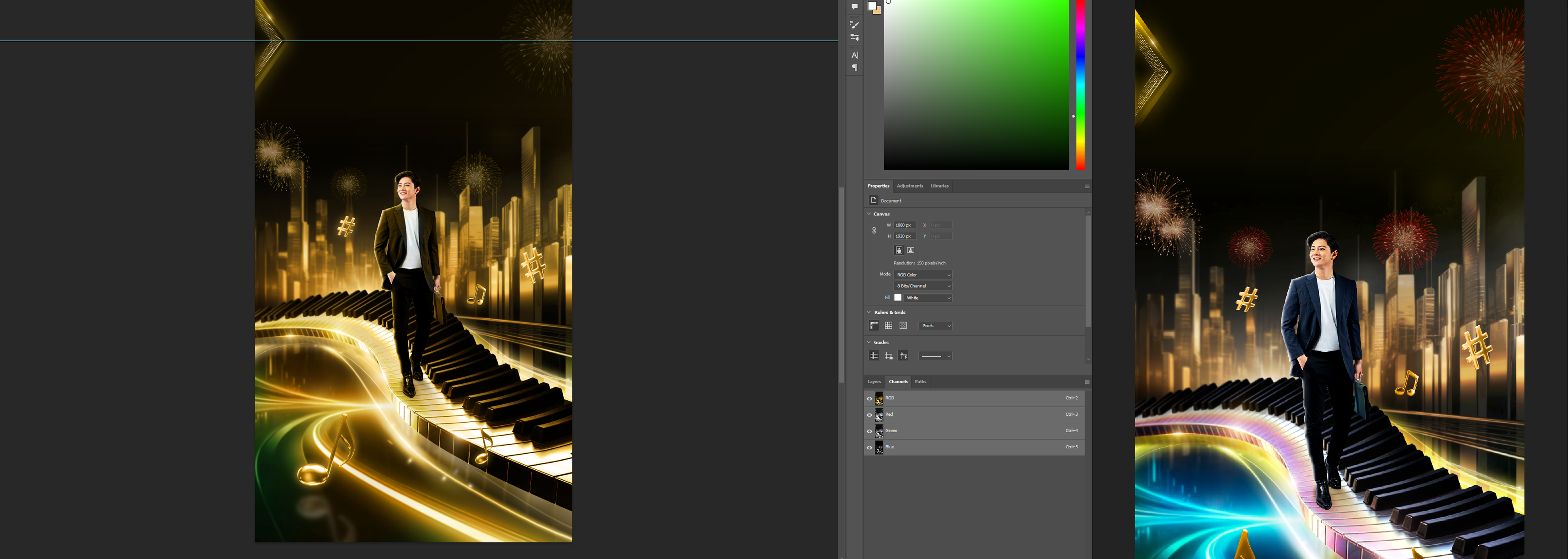Open the Paragraph panel icon
This screenshot has height=559, width=1568.
pos(854,68)
